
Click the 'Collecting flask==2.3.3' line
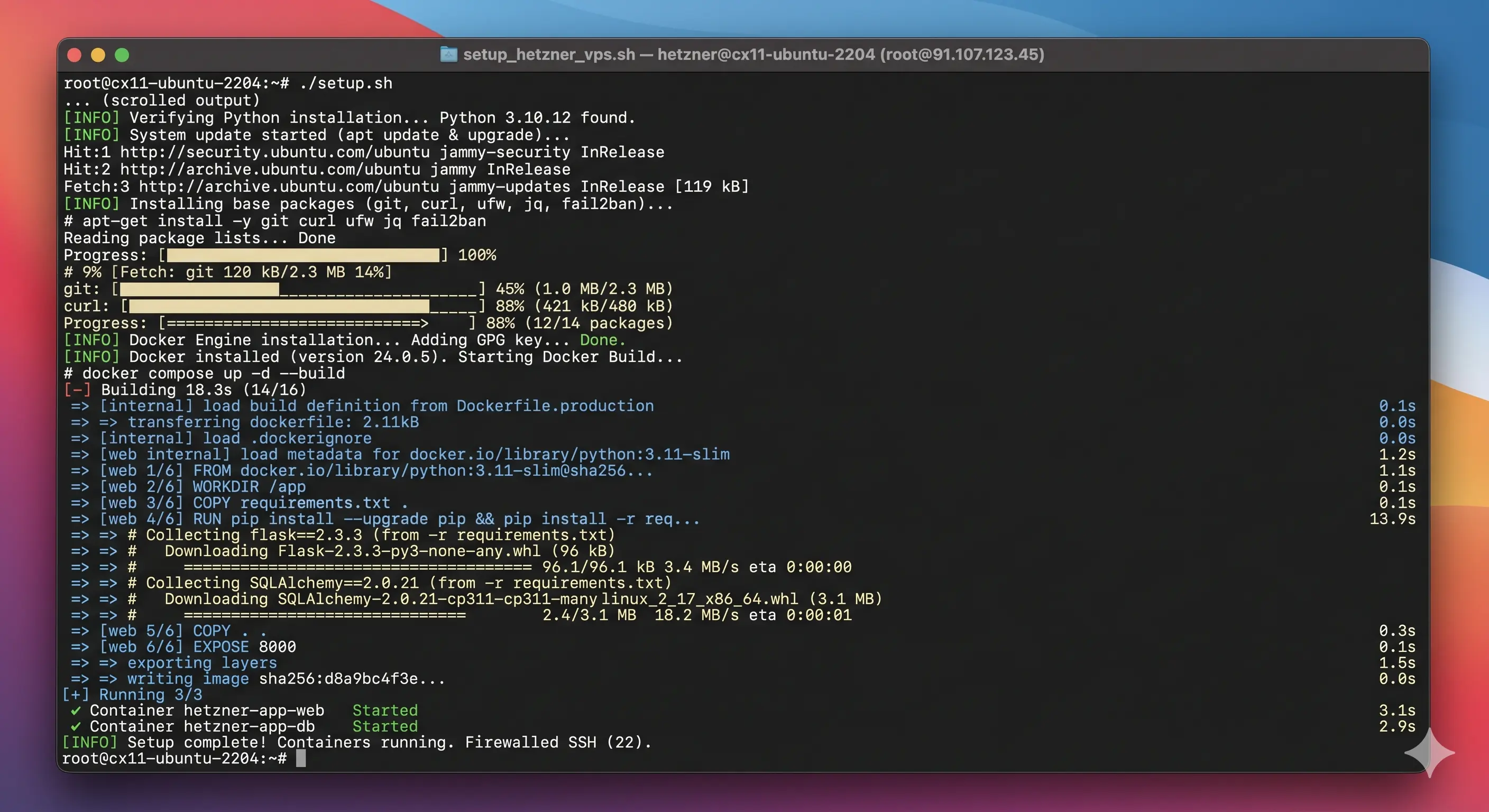click(343, 534)
